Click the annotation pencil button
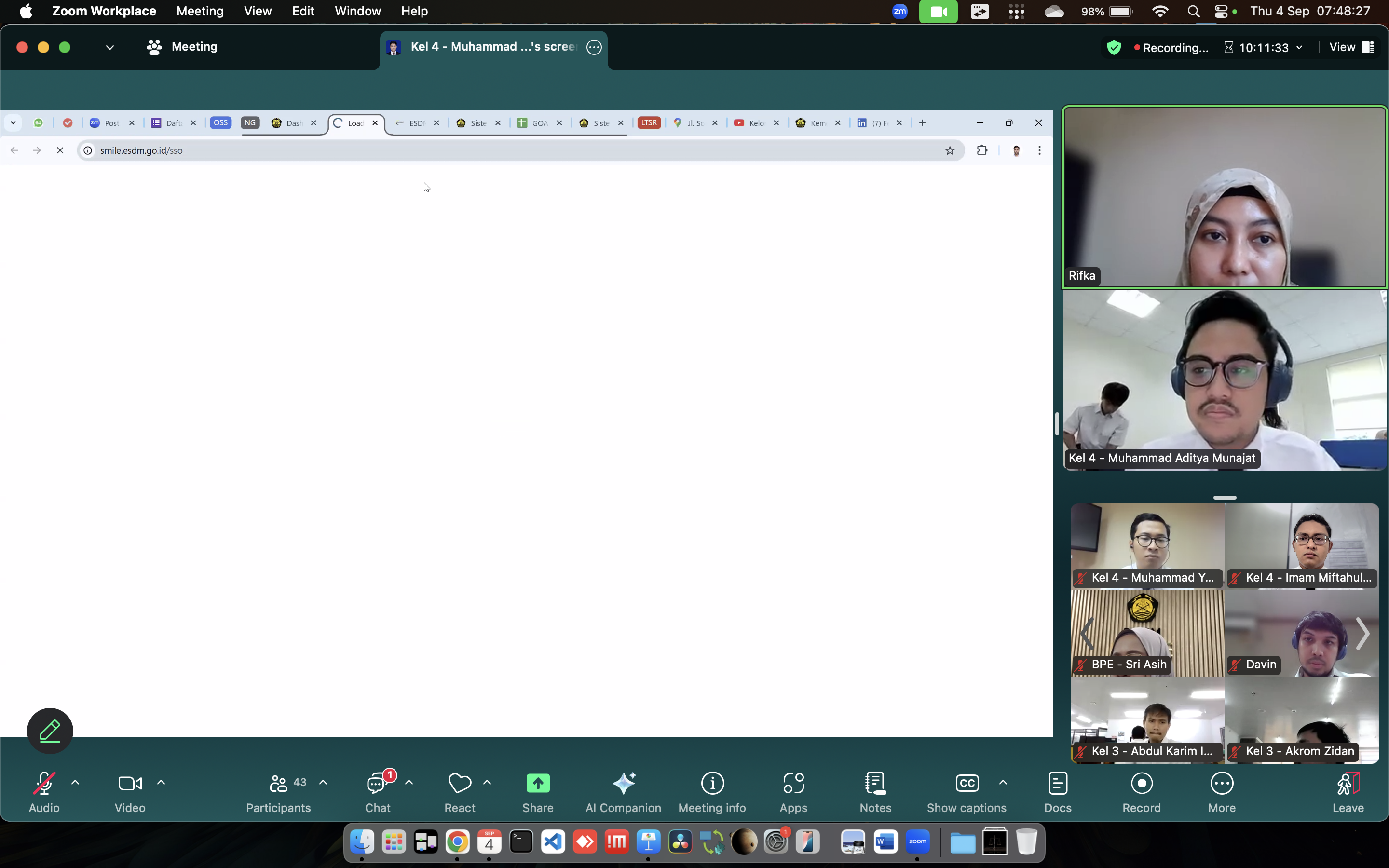This screenshot has width=1389, height=868. point(50,730)
